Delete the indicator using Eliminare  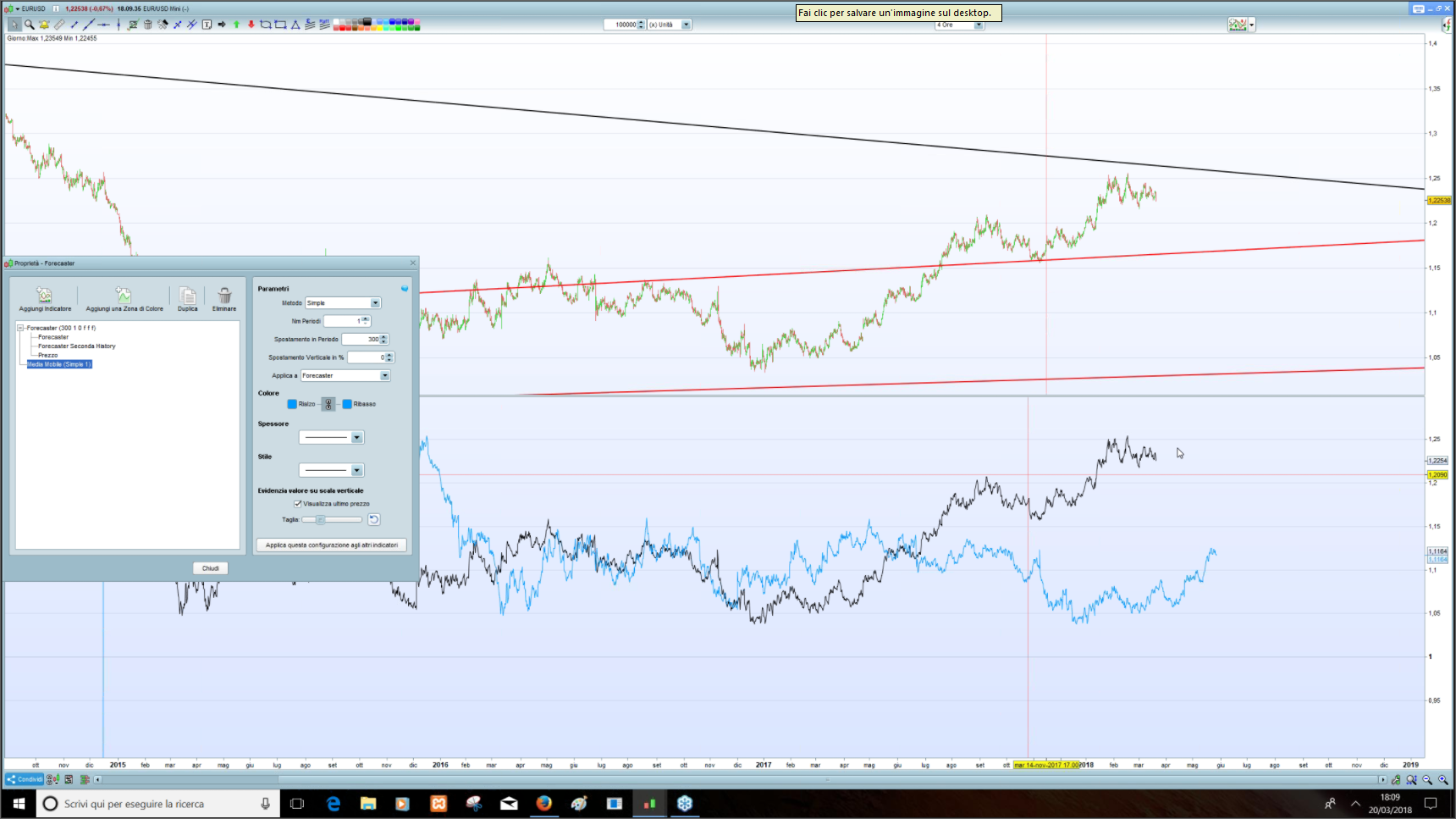pyautogui.click(x=224, y=298)
